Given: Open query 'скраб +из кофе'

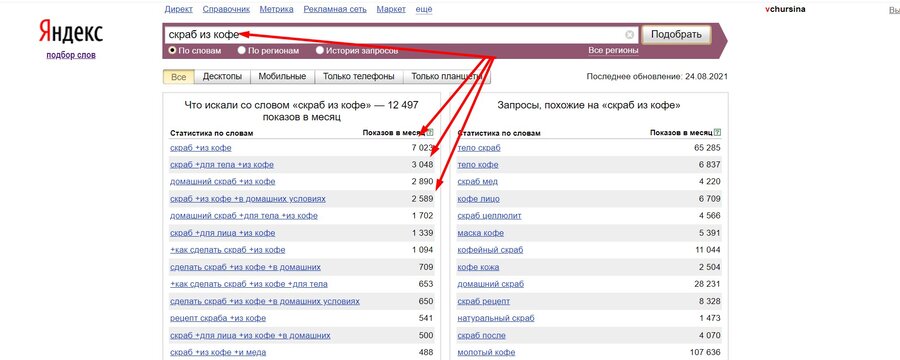Looking at the screenshot, I should [x=201, y=148].
